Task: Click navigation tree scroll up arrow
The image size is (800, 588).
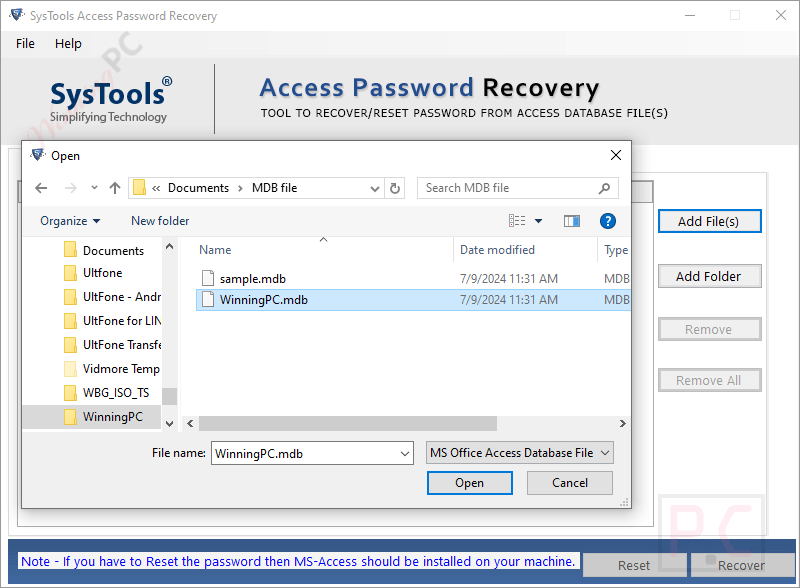Action: tap(170, 247)
